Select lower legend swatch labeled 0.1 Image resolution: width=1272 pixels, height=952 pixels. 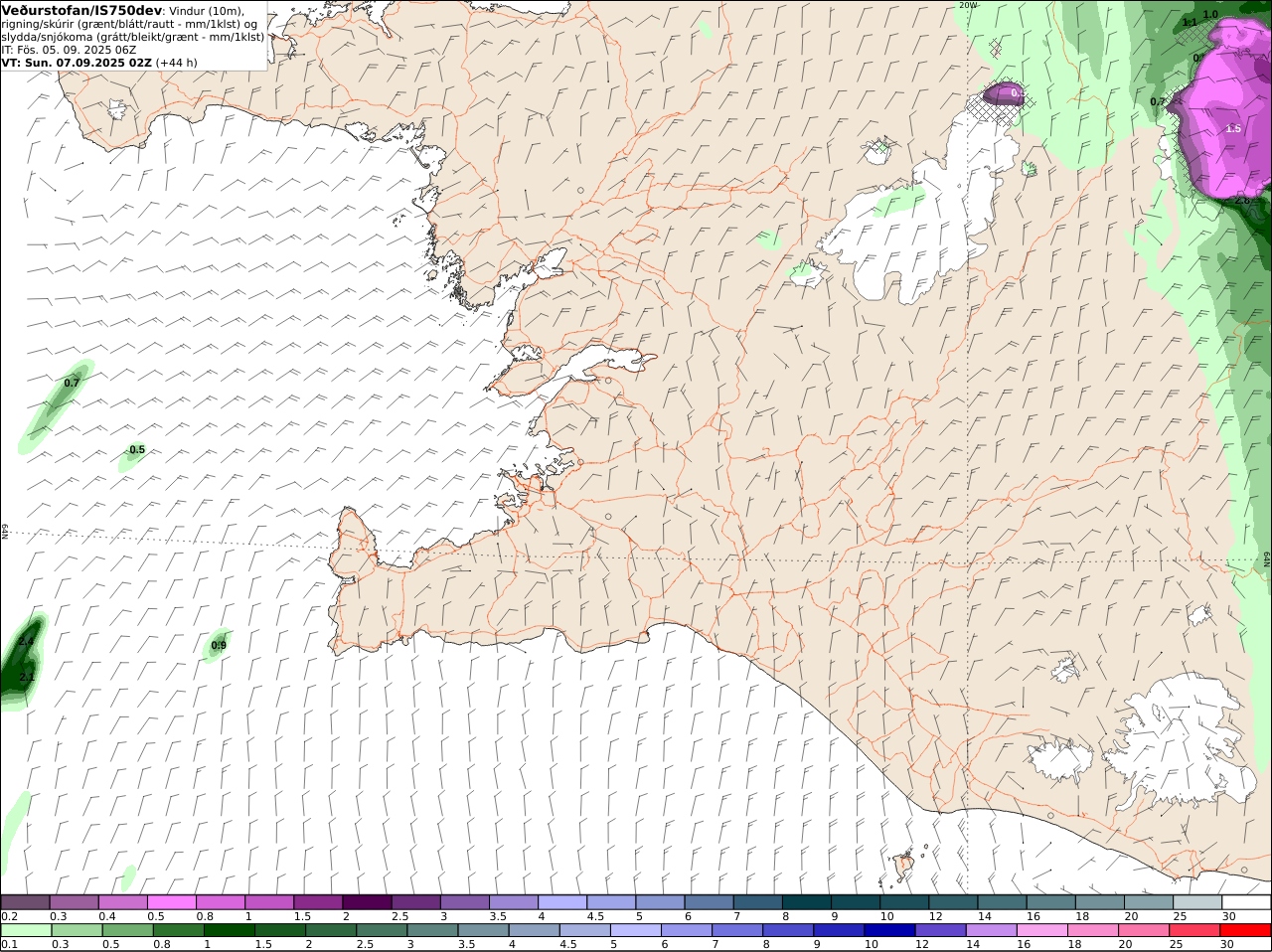click(x=26, y=930)
